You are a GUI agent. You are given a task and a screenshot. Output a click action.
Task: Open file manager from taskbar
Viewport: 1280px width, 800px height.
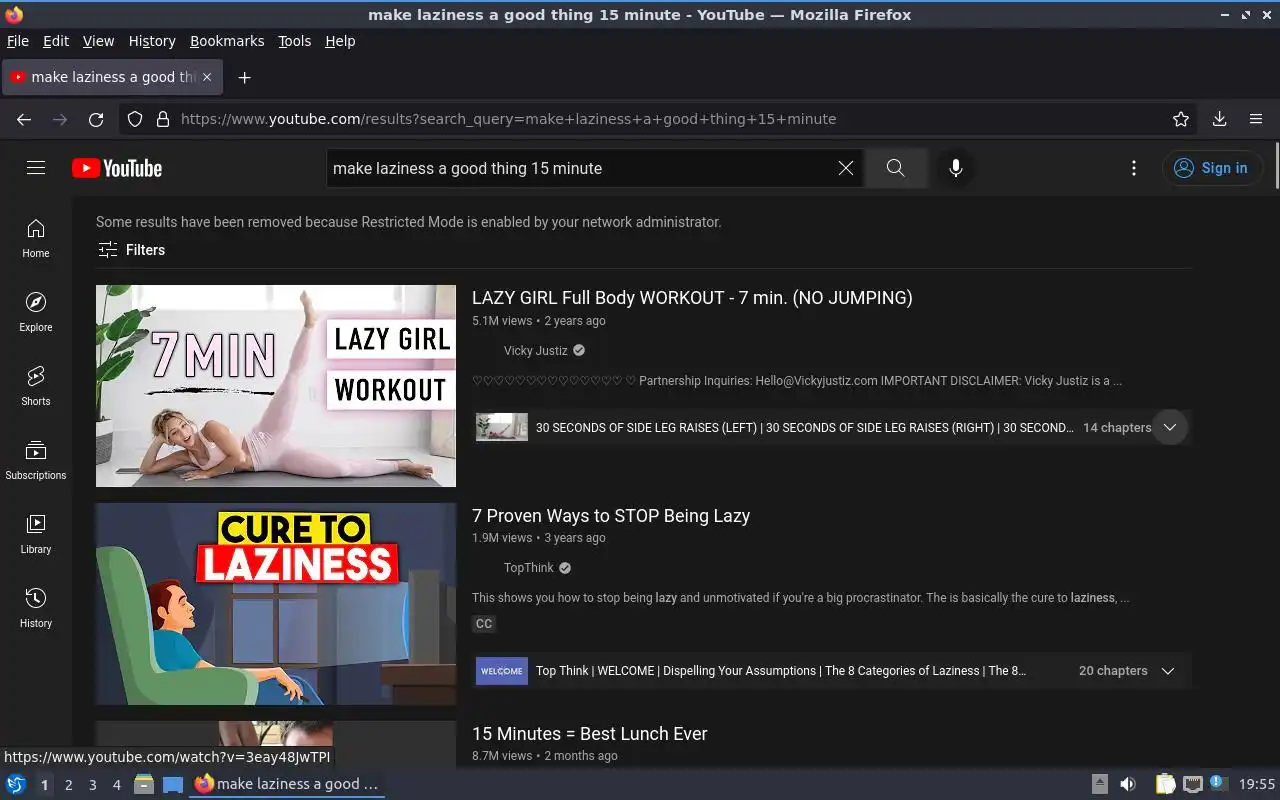(144, 784)
